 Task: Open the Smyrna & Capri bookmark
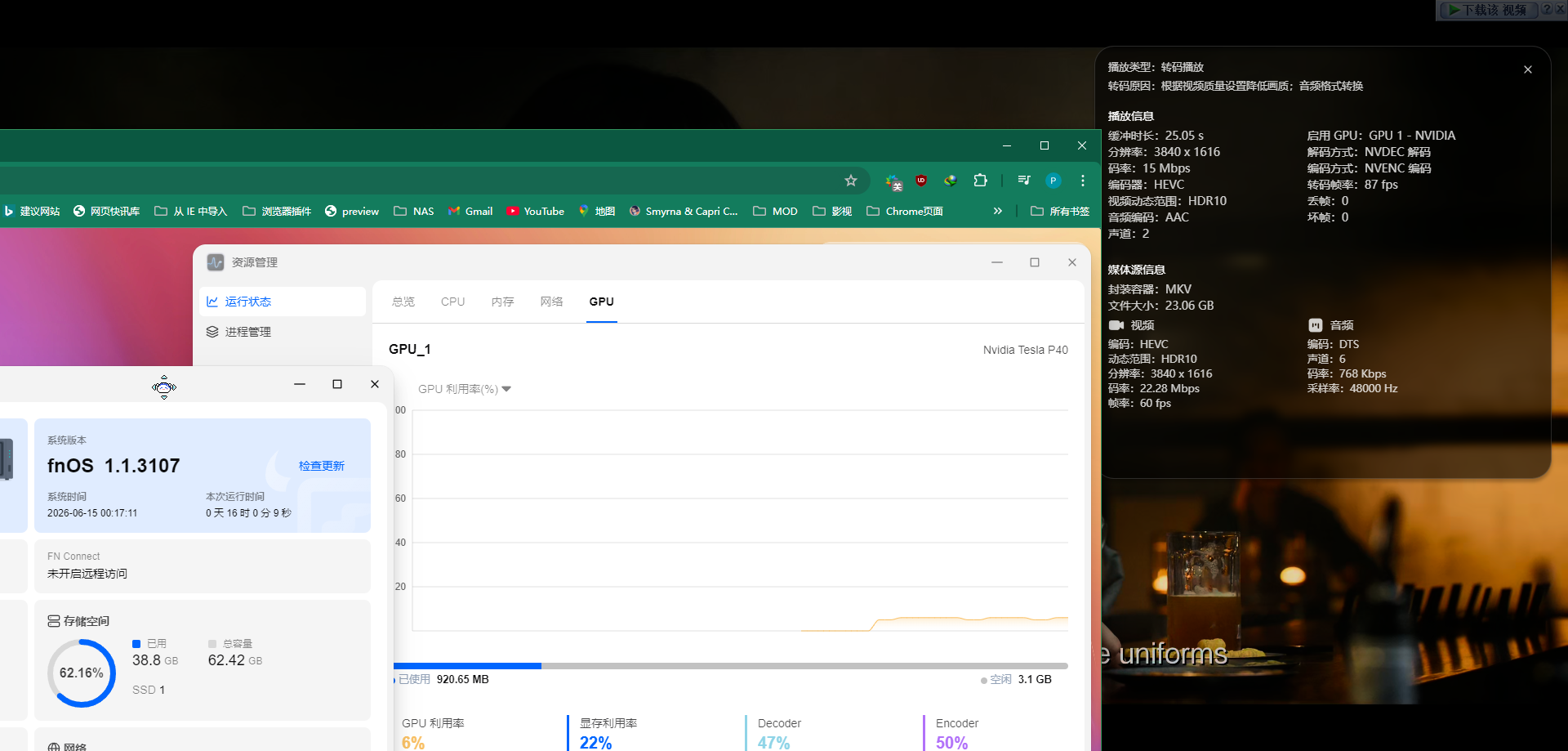coord(684,211)
